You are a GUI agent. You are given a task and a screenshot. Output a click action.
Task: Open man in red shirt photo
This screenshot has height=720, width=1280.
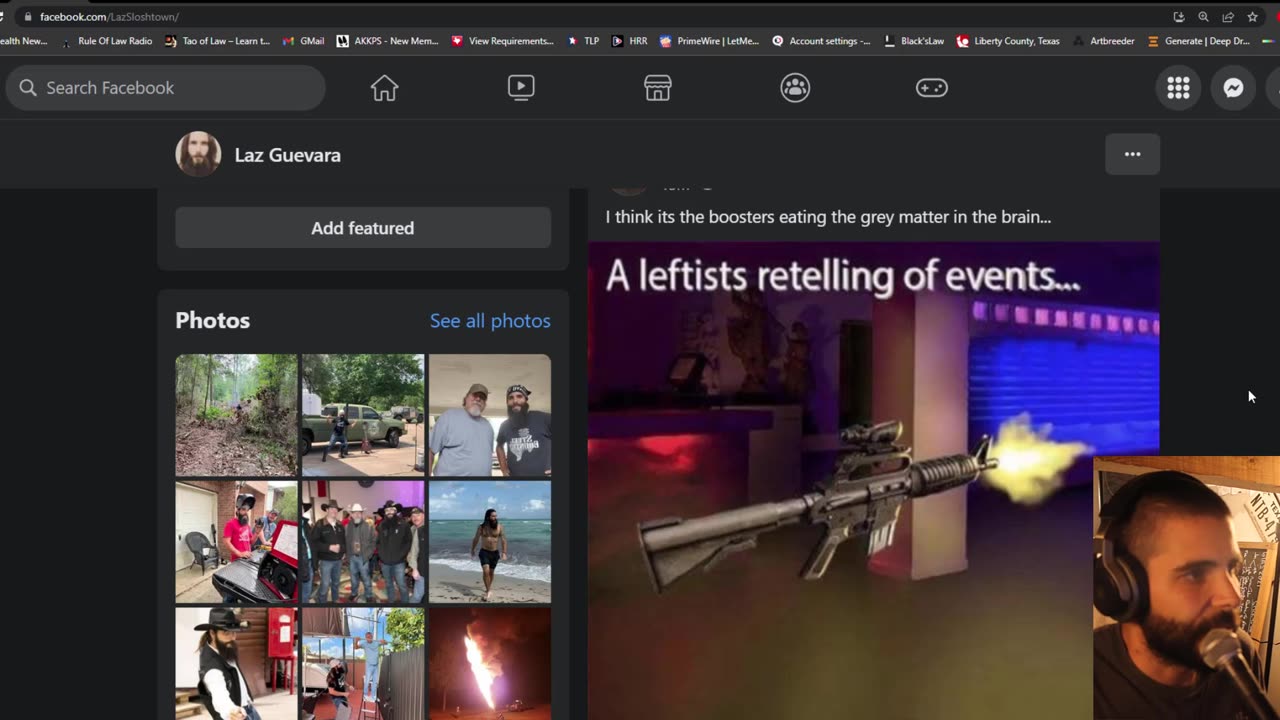point(236,542)
